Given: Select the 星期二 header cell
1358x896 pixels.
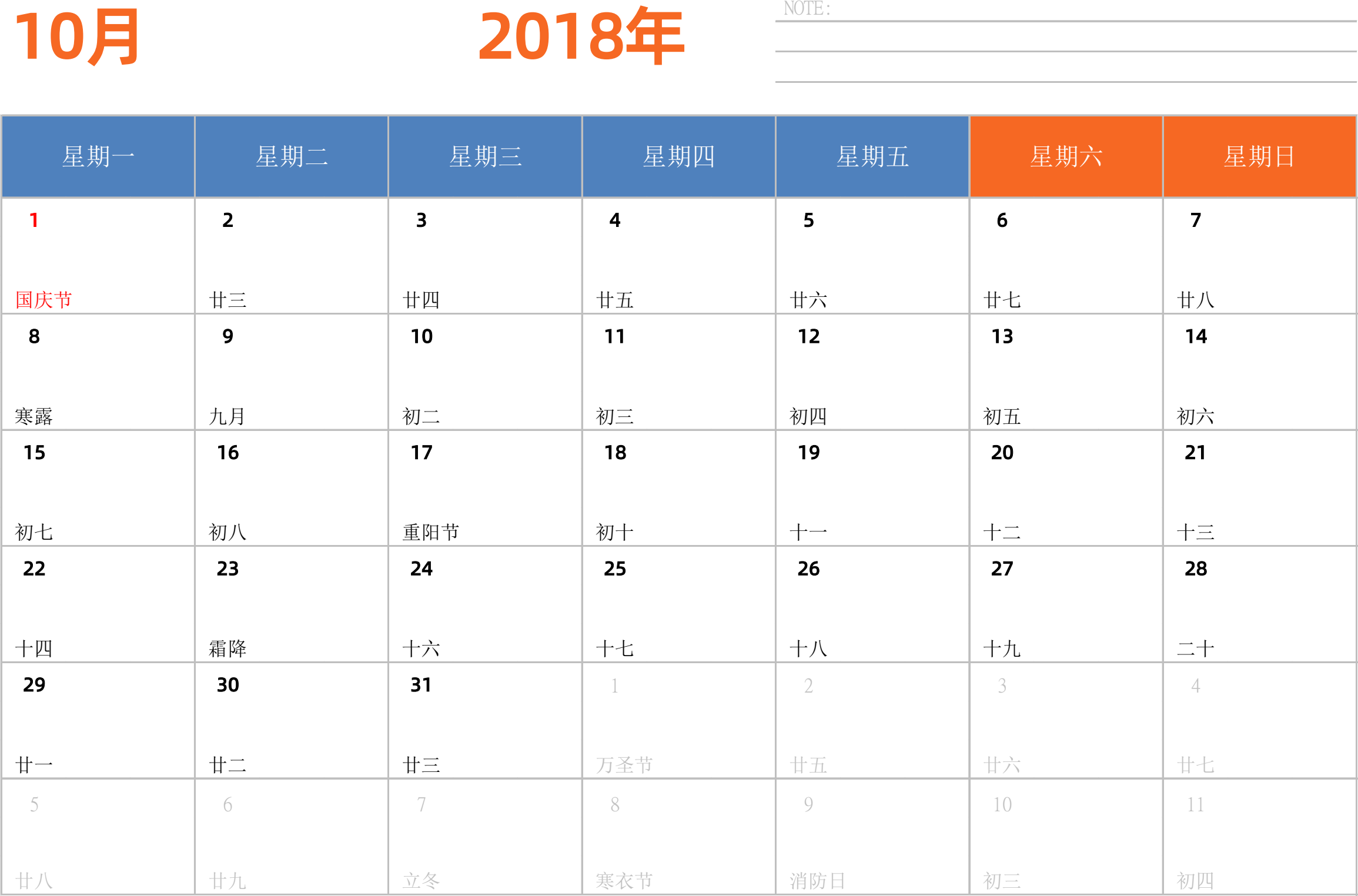Looking at the screenshot, I should (x=292, y=156).
